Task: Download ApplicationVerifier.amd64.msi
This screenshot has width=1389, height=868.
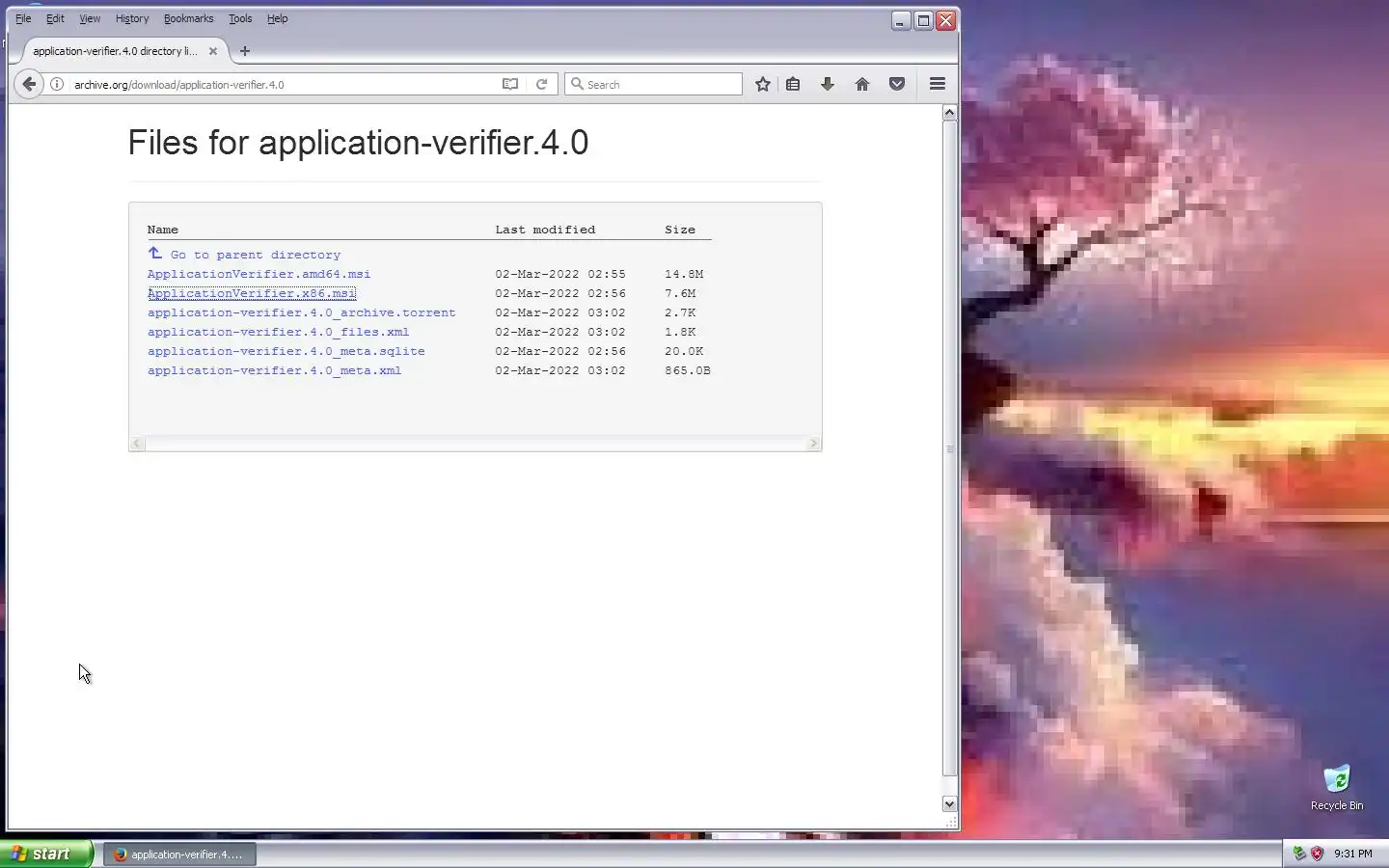Action: click(259, 274)
